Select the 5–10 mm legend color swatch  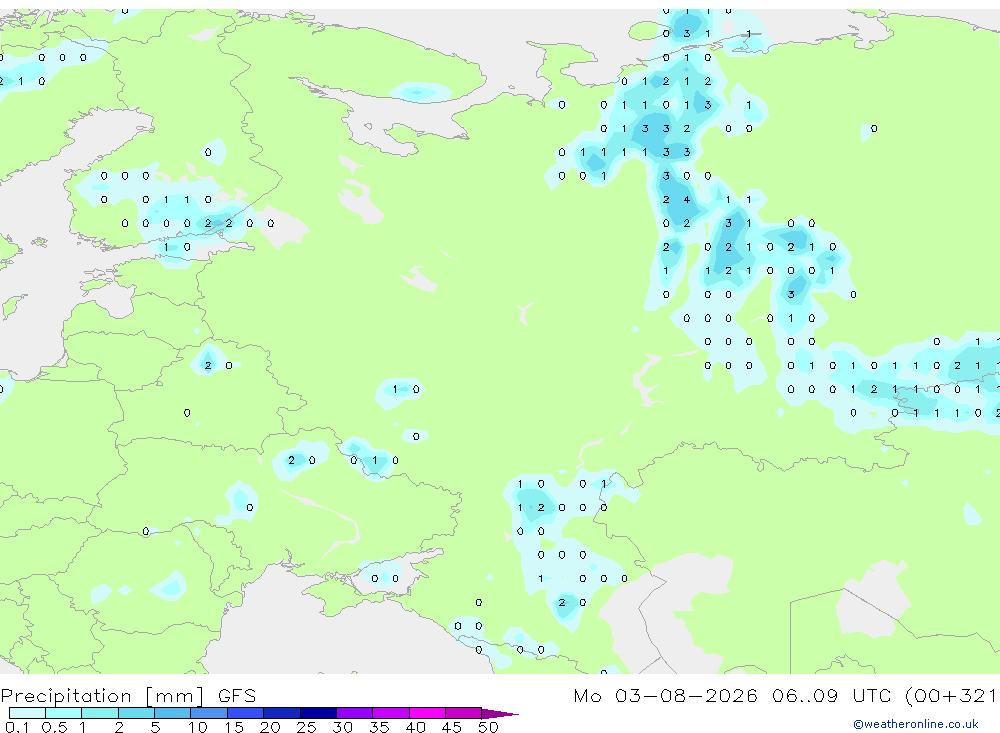[173, 713]
